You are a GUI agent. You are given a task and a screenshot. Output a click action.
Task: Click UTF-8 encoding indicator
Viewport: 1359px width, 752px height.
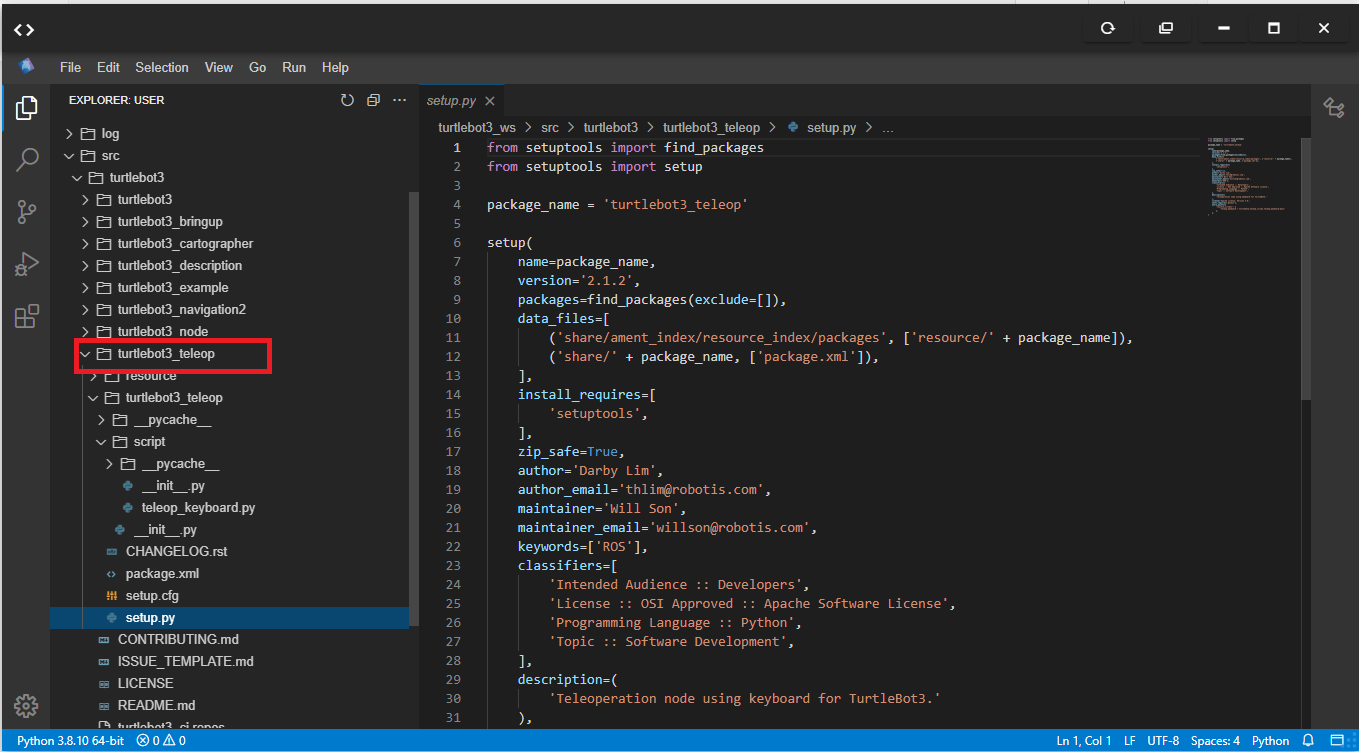point(1163,741)
